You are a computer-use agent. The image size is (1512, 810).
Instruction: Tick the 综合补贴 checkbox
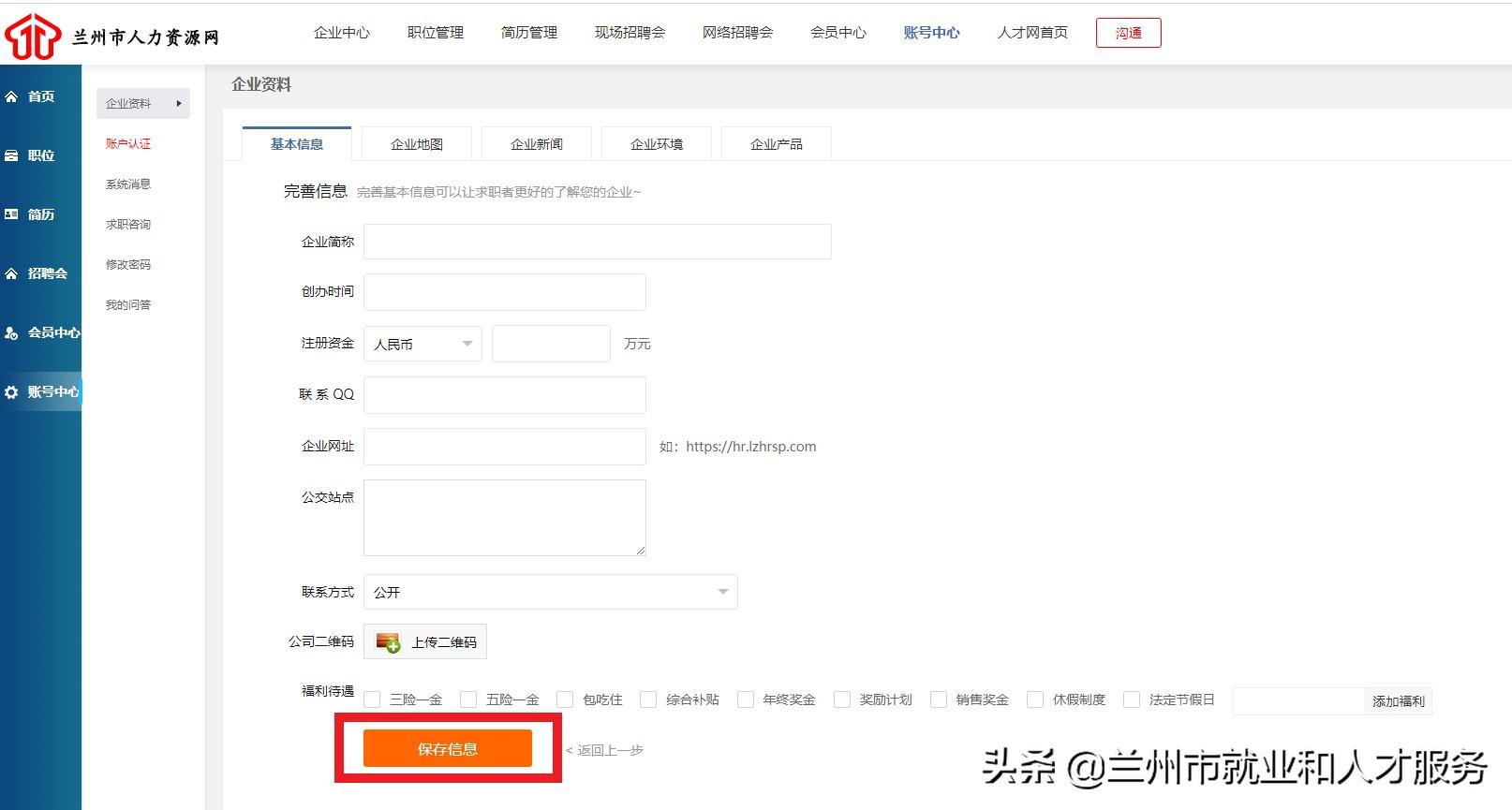pyautogui.click(x=648, y=700)
